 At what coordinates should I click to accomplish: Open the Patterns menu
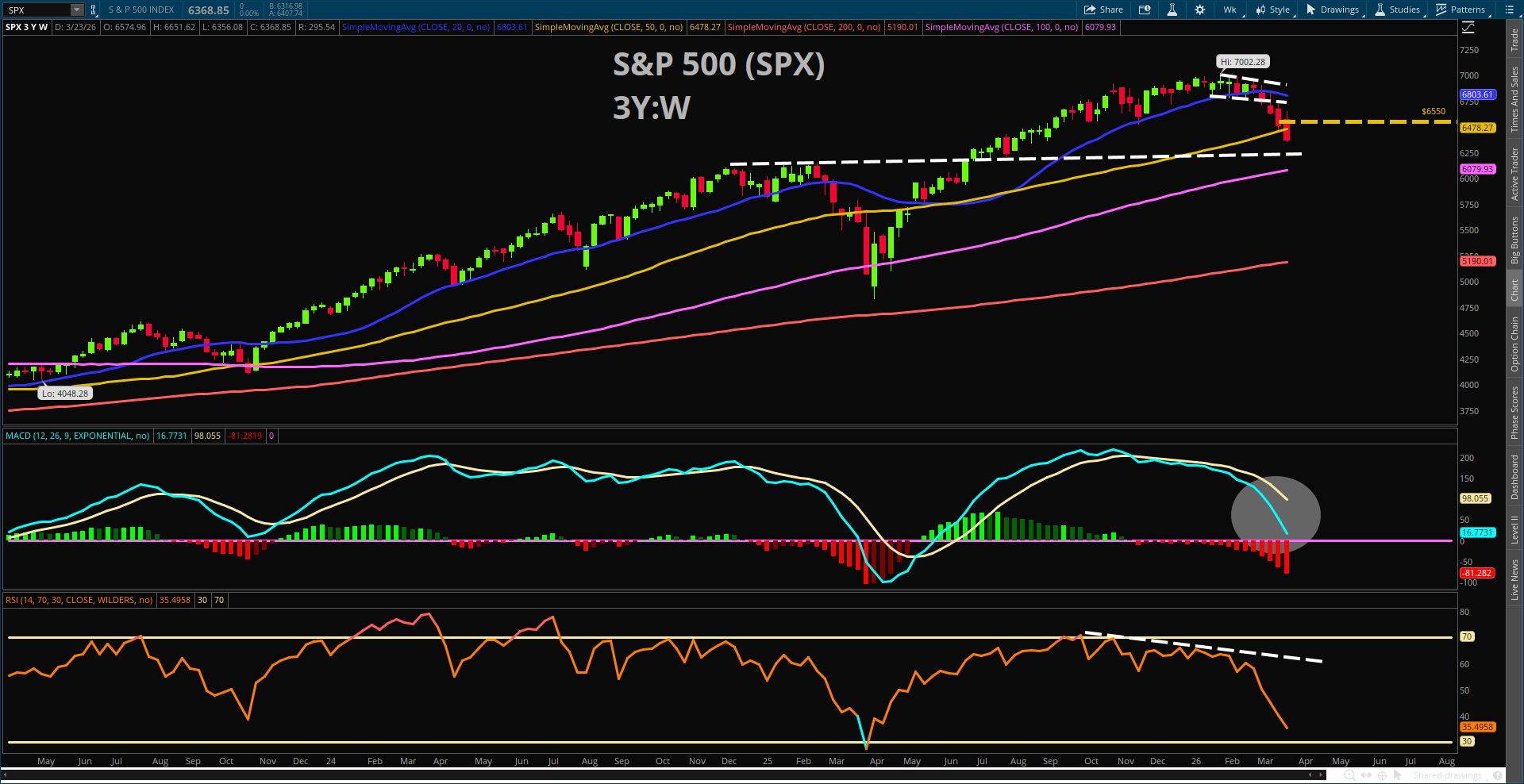pyautogui.click(x=1460, y=10)
